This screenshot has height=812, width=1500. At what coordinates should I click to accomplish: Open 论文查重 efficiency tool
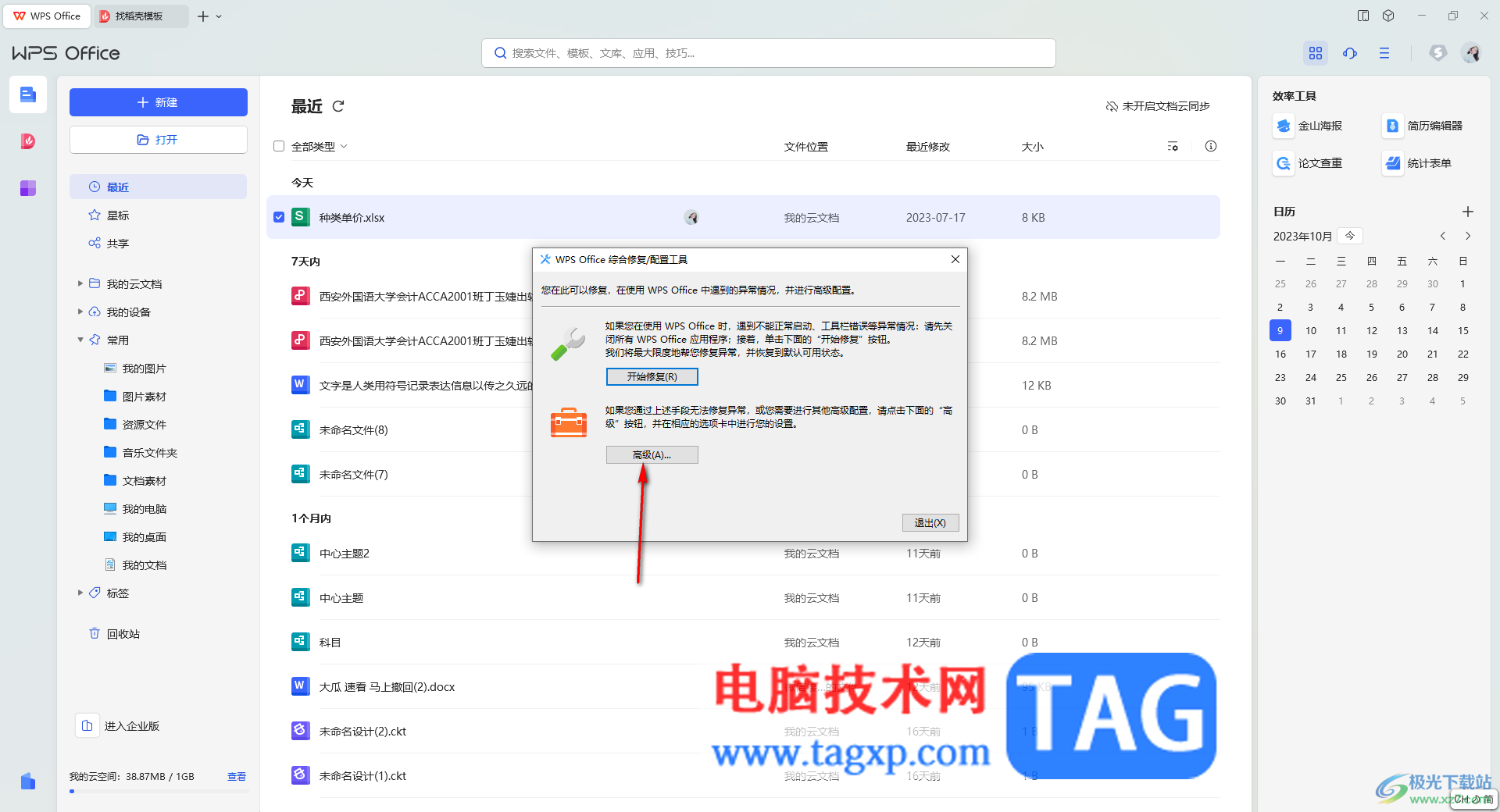click(1309, 163)
